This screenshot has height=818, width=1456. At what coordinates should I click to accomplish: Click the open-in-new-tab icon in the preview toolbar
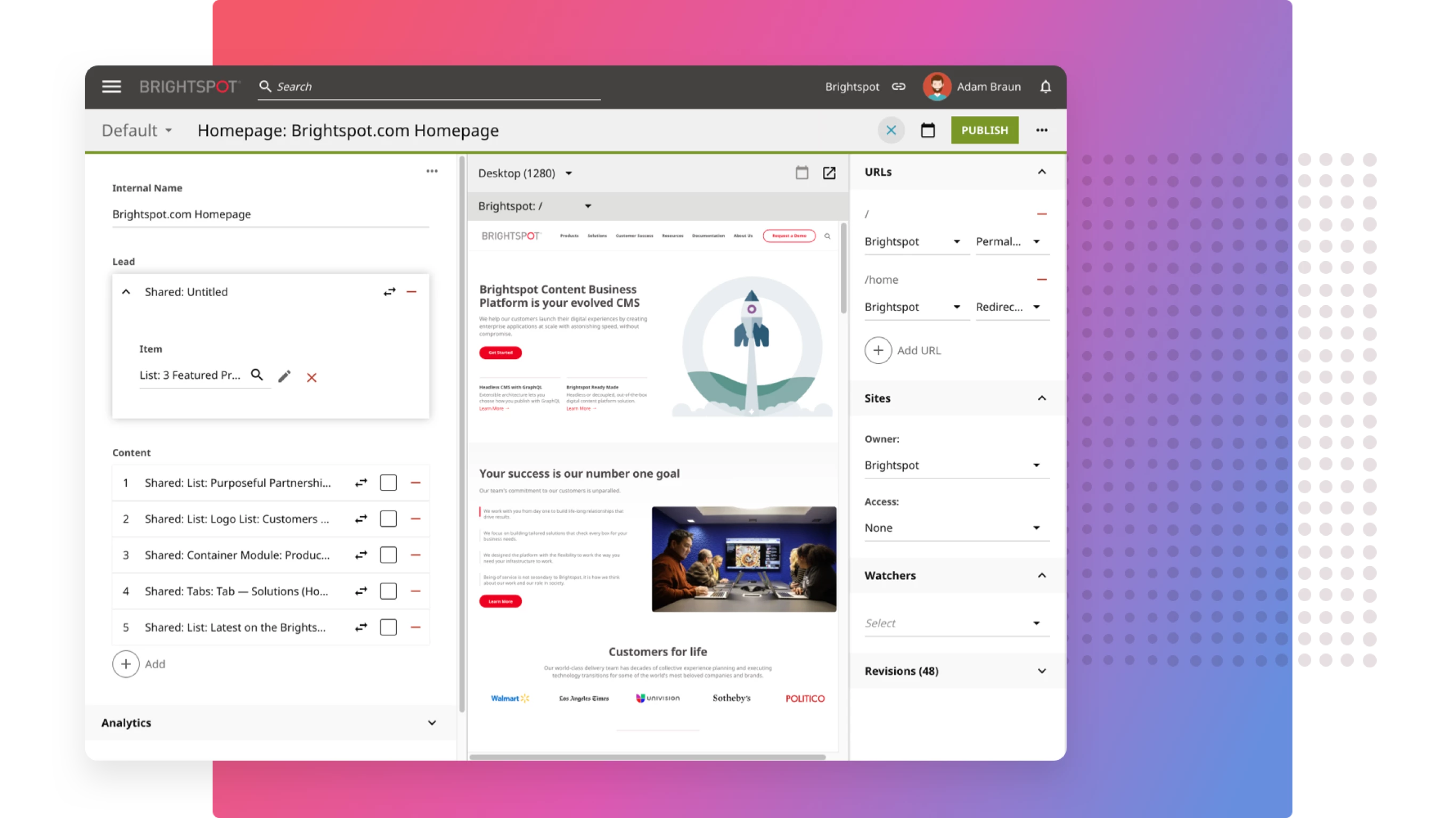click(830, 172)
